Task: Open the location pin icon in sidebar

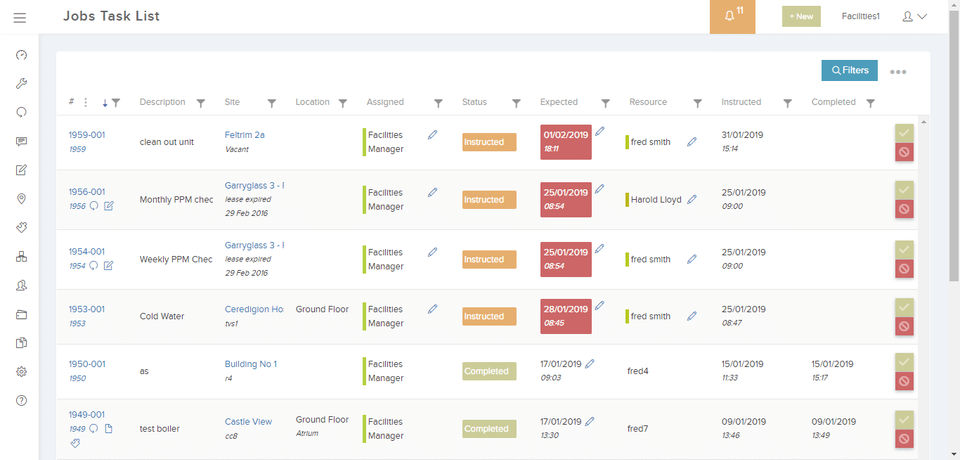Action: 21,199
